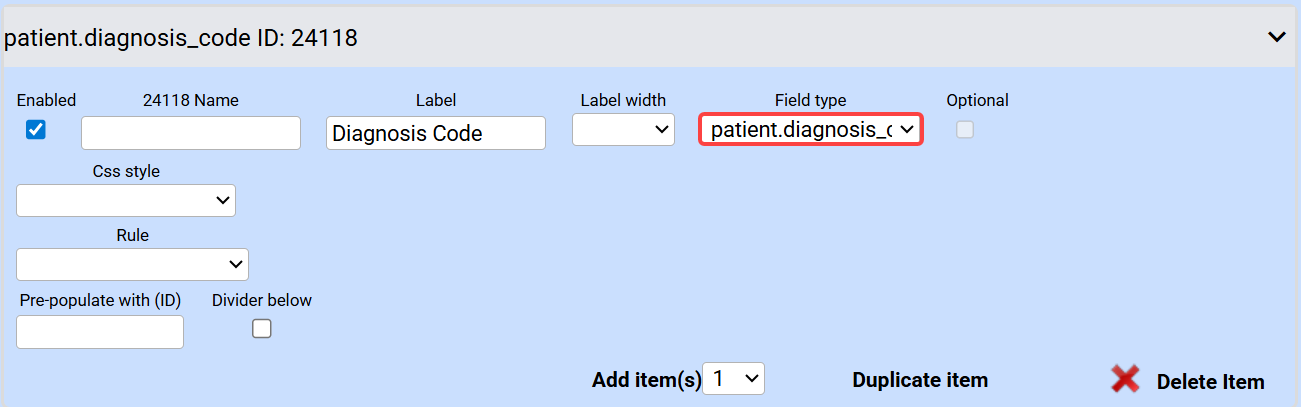Click the Delete Item text
1301x407 pixels.
1210,382
